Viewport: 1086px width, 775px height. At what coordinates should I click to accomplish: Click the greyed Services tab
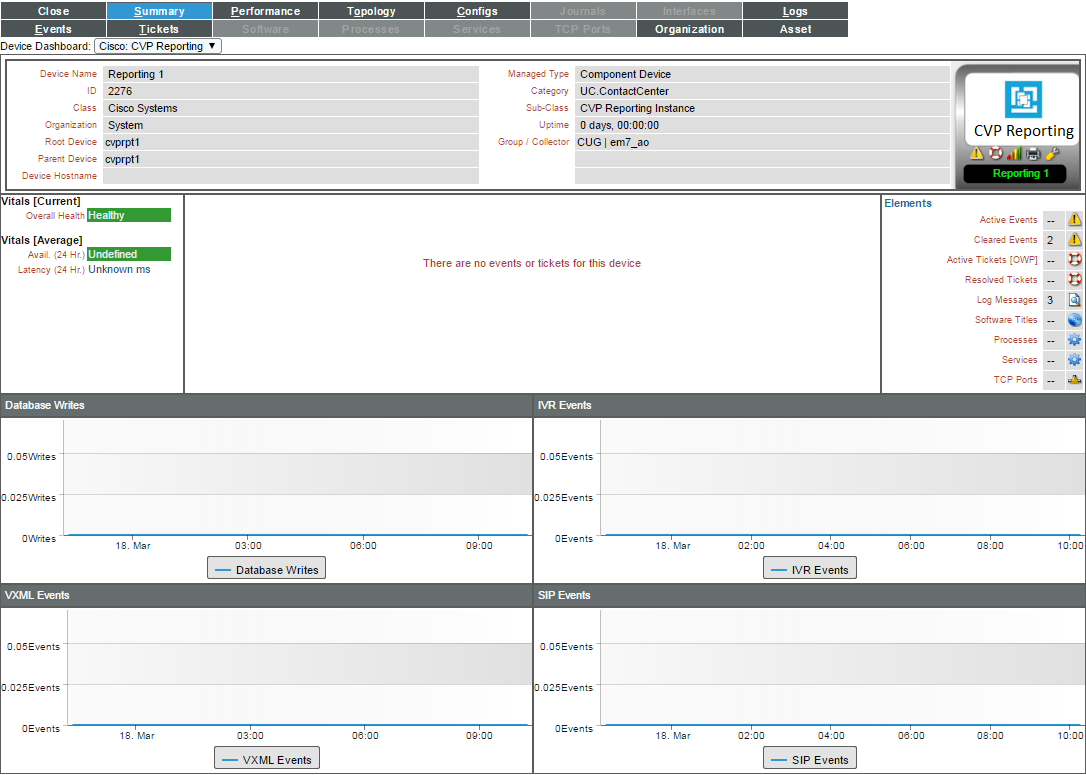[477, 29]
